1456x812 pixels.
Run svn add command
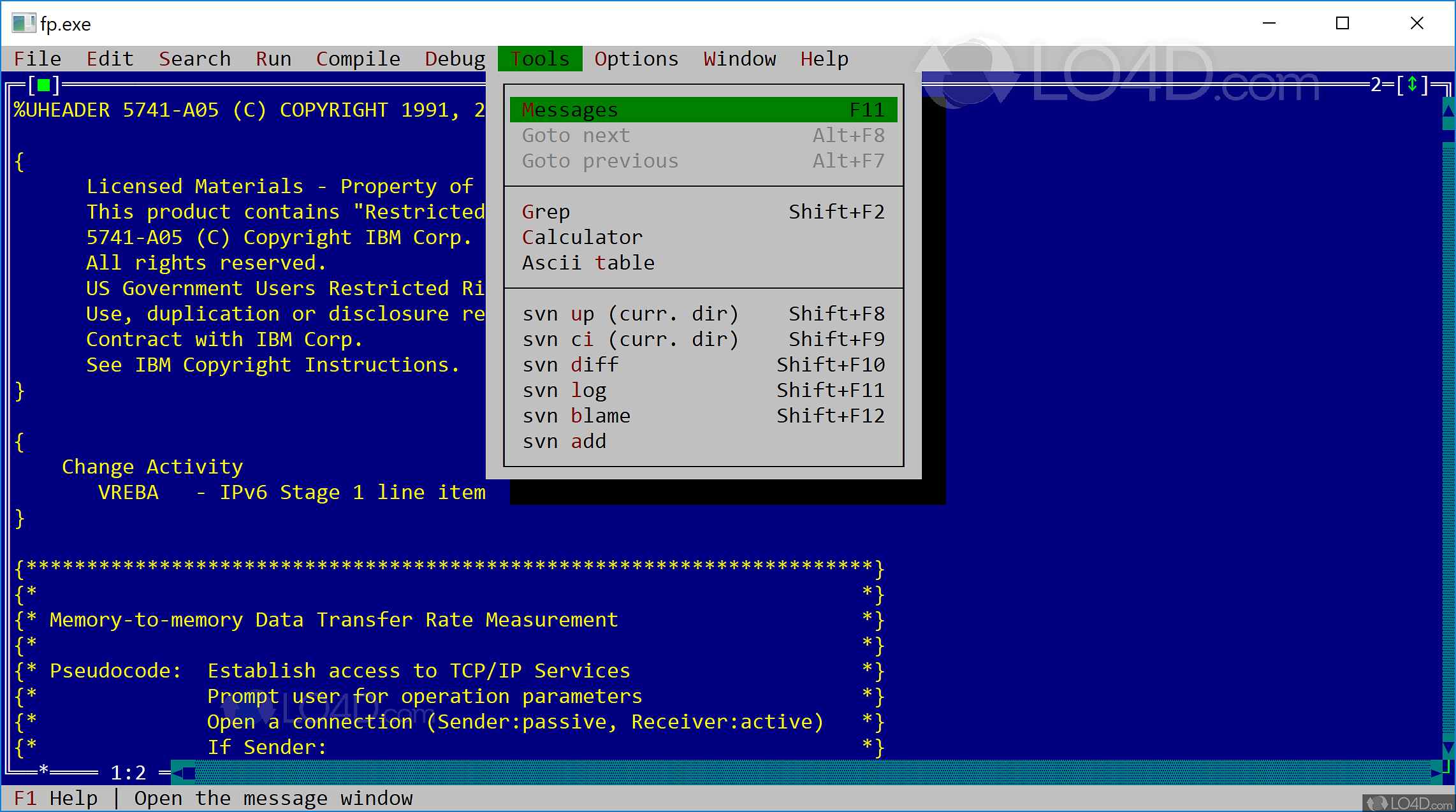[x=563, y=441]
